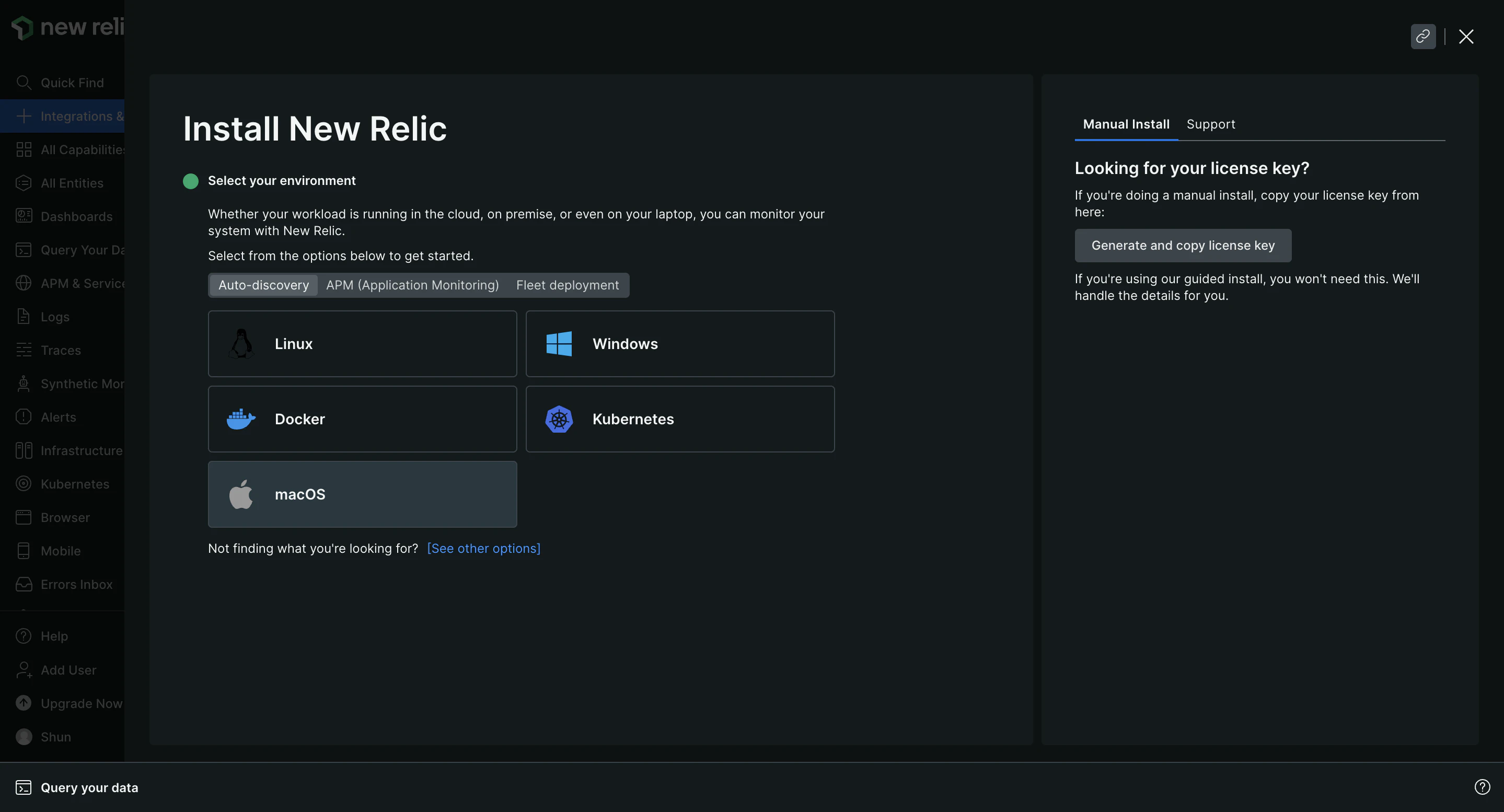Choose the Linux environment card
The image size is (1504, 812).
[362, 343]
